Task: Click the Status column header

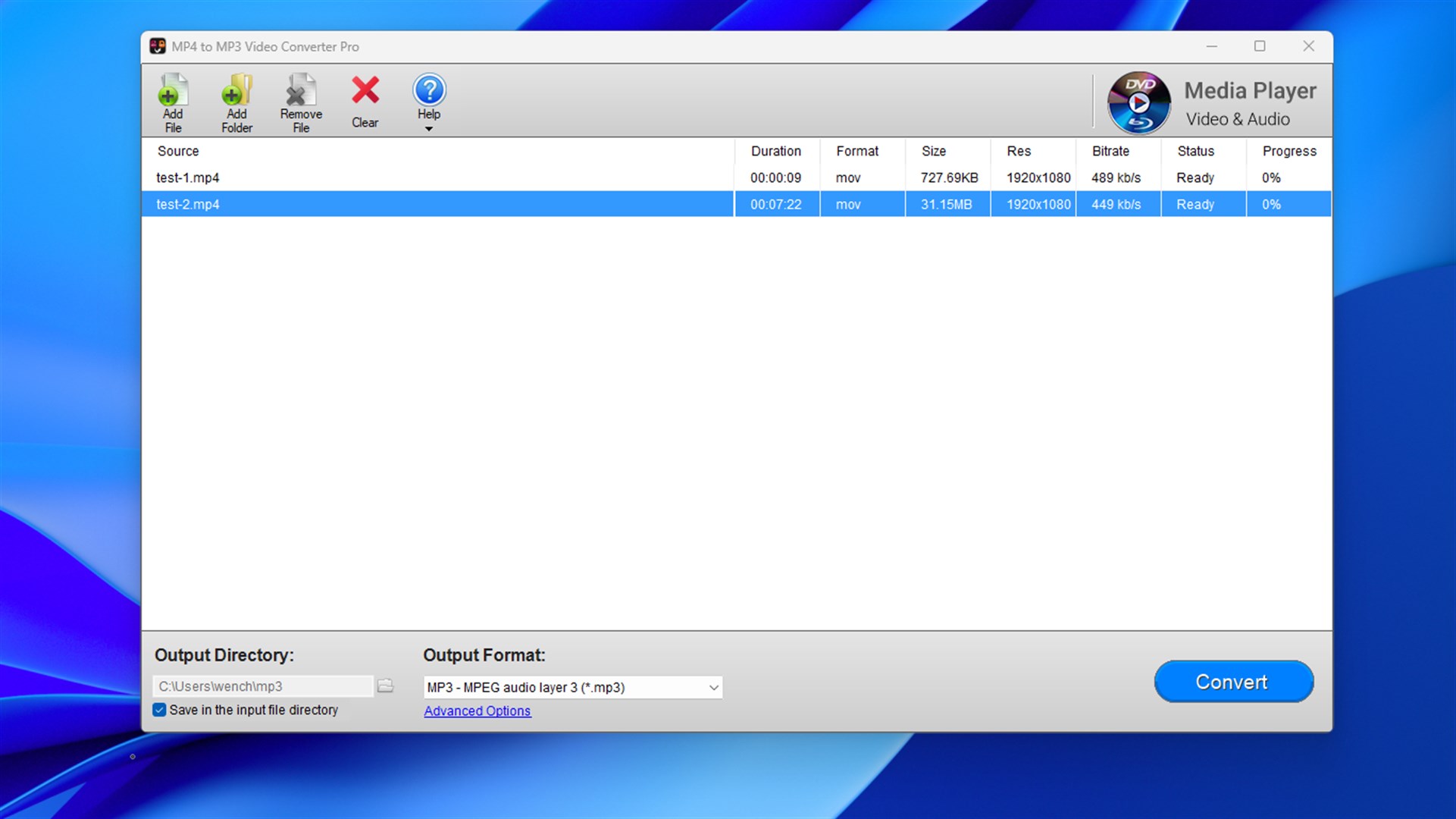Action: [1204, 151]
